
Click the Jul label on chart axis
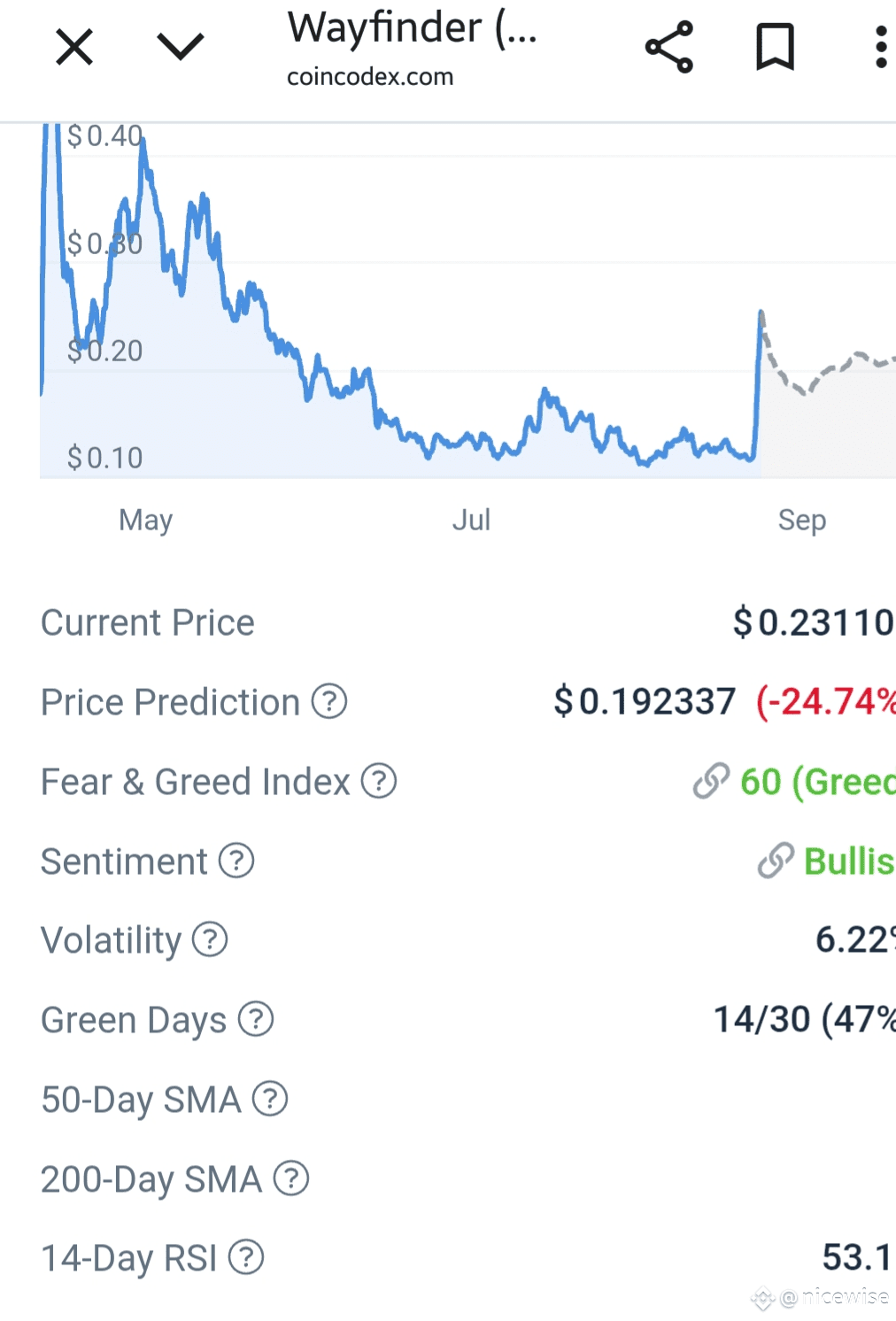click(471, 520)
